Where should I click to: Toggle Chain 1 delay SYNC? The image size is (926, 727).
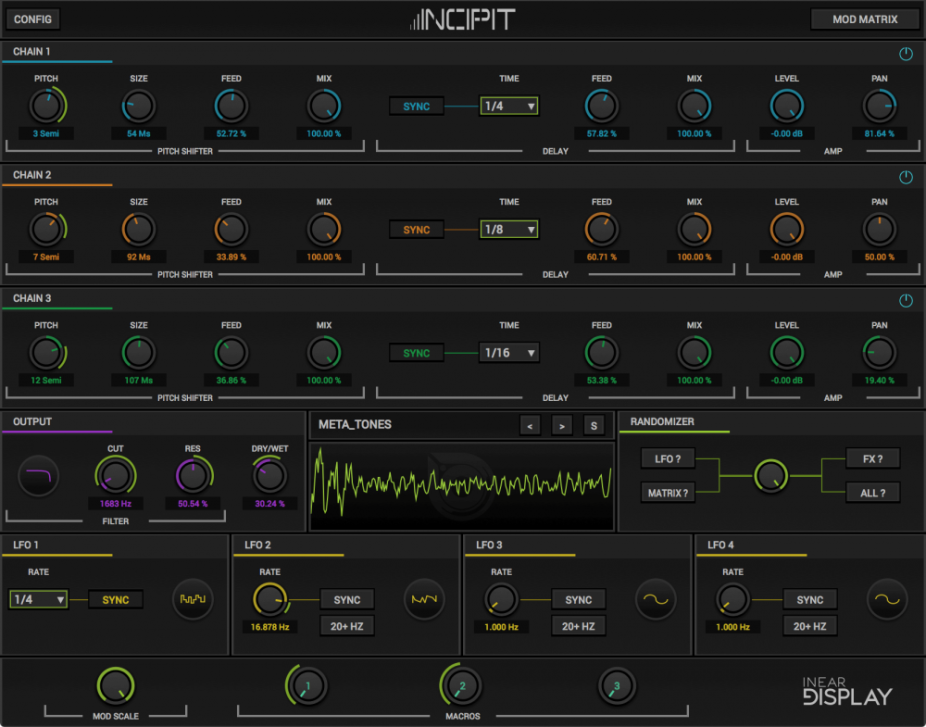tap(416, 106)
